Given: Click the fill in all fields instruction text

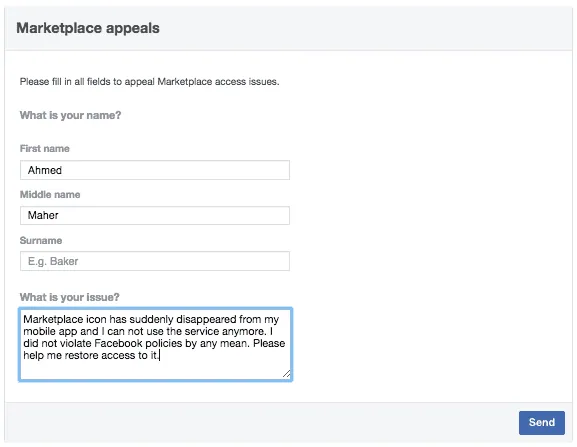Looking at the screenshot, I should click(149, 81).
